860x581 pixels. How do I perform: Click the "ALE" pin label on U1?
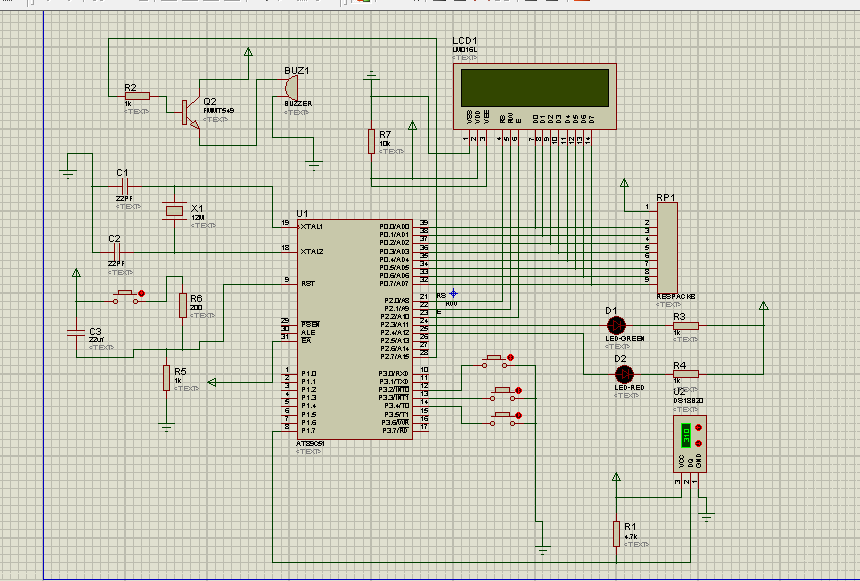pyautogui.click(x=308, y=332)
